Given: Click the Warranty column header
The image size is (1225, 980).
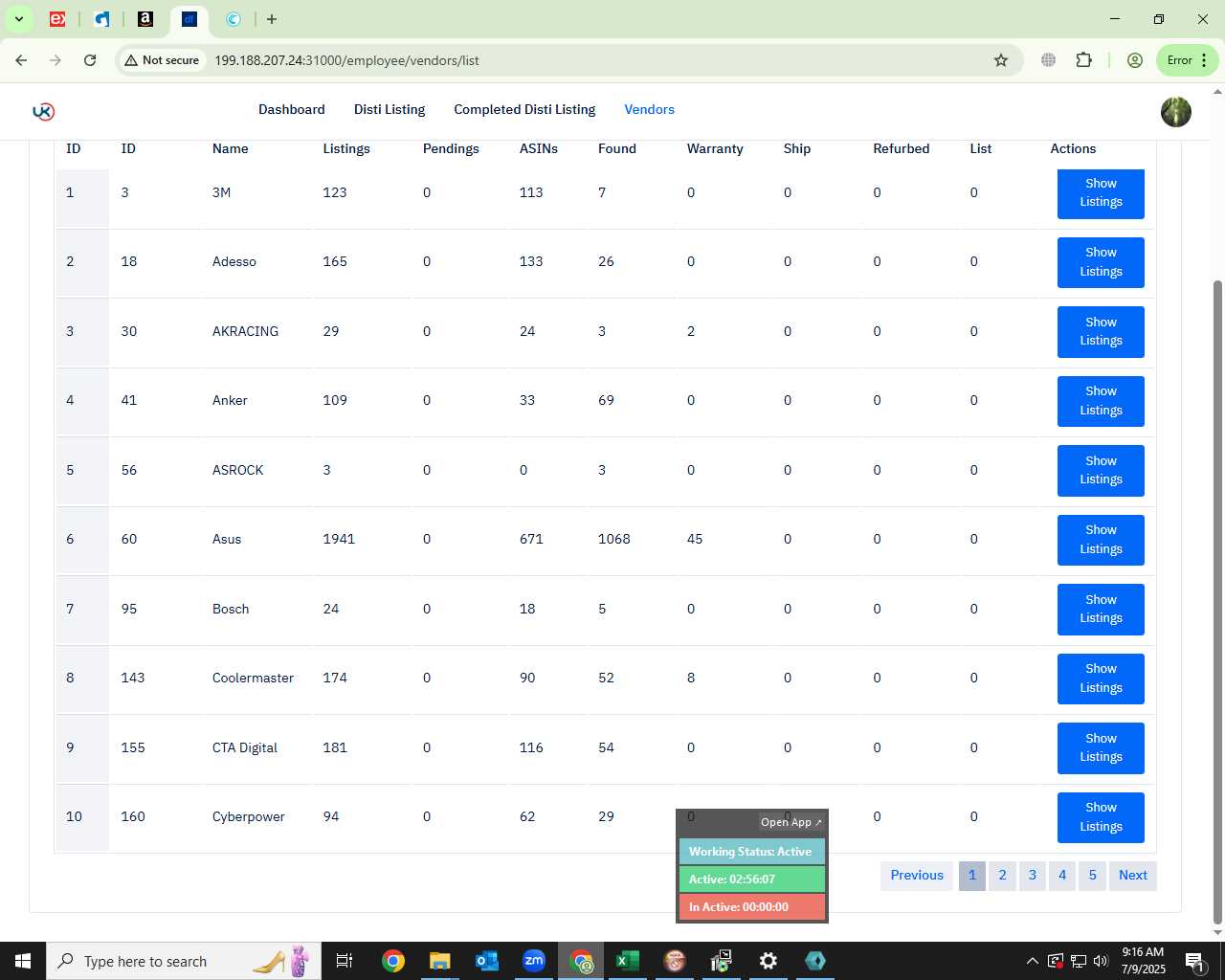Looking at the screenshot, I should 715,149.
